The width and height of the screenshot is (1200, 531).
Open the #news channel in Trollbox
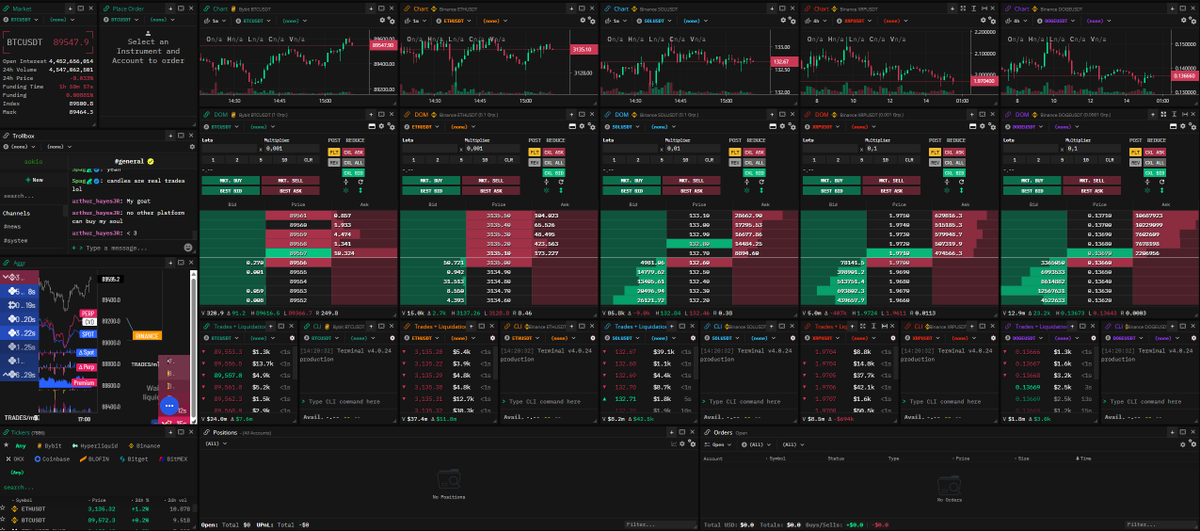pyautogui.click(x=12, y=226)
